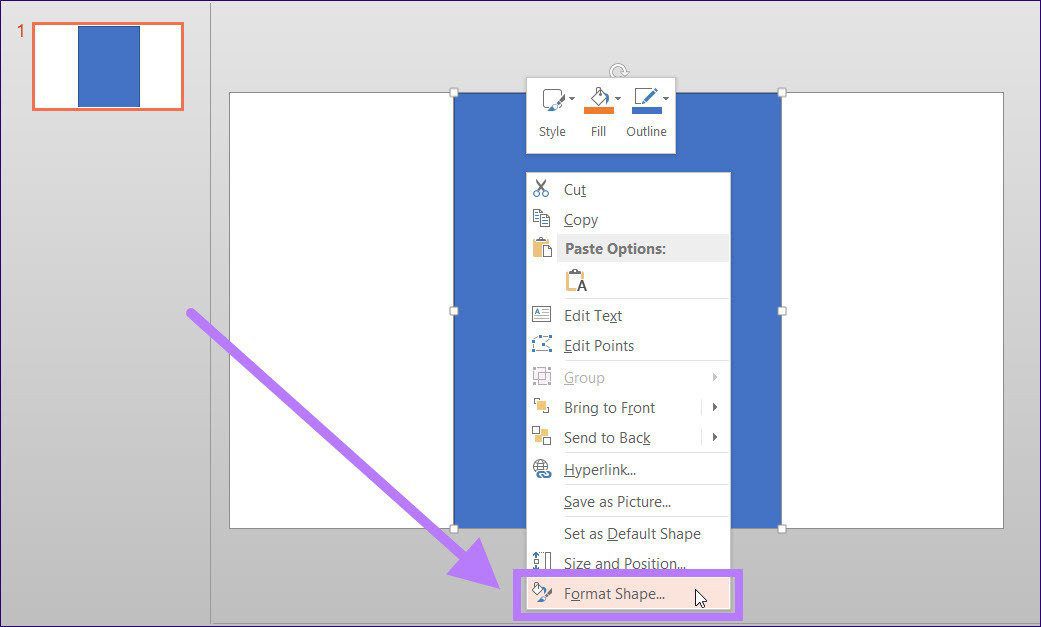
Task: Open the Fill color dropdown arrow
Action: tap(618, 99)
